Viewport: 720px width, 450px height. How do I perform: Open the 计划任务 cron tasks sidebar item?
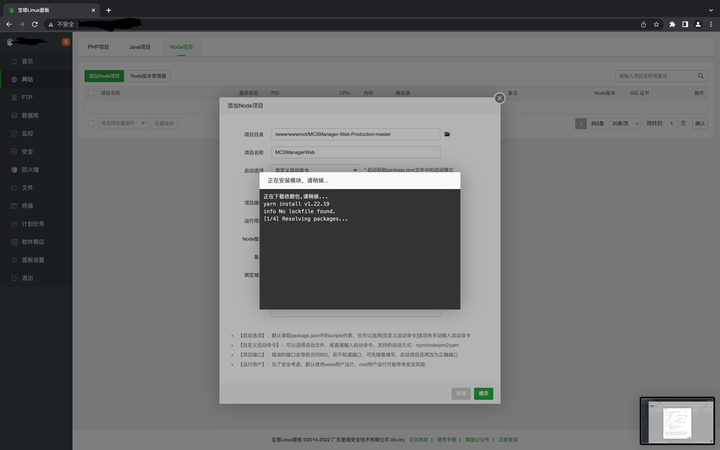(36, 224)
